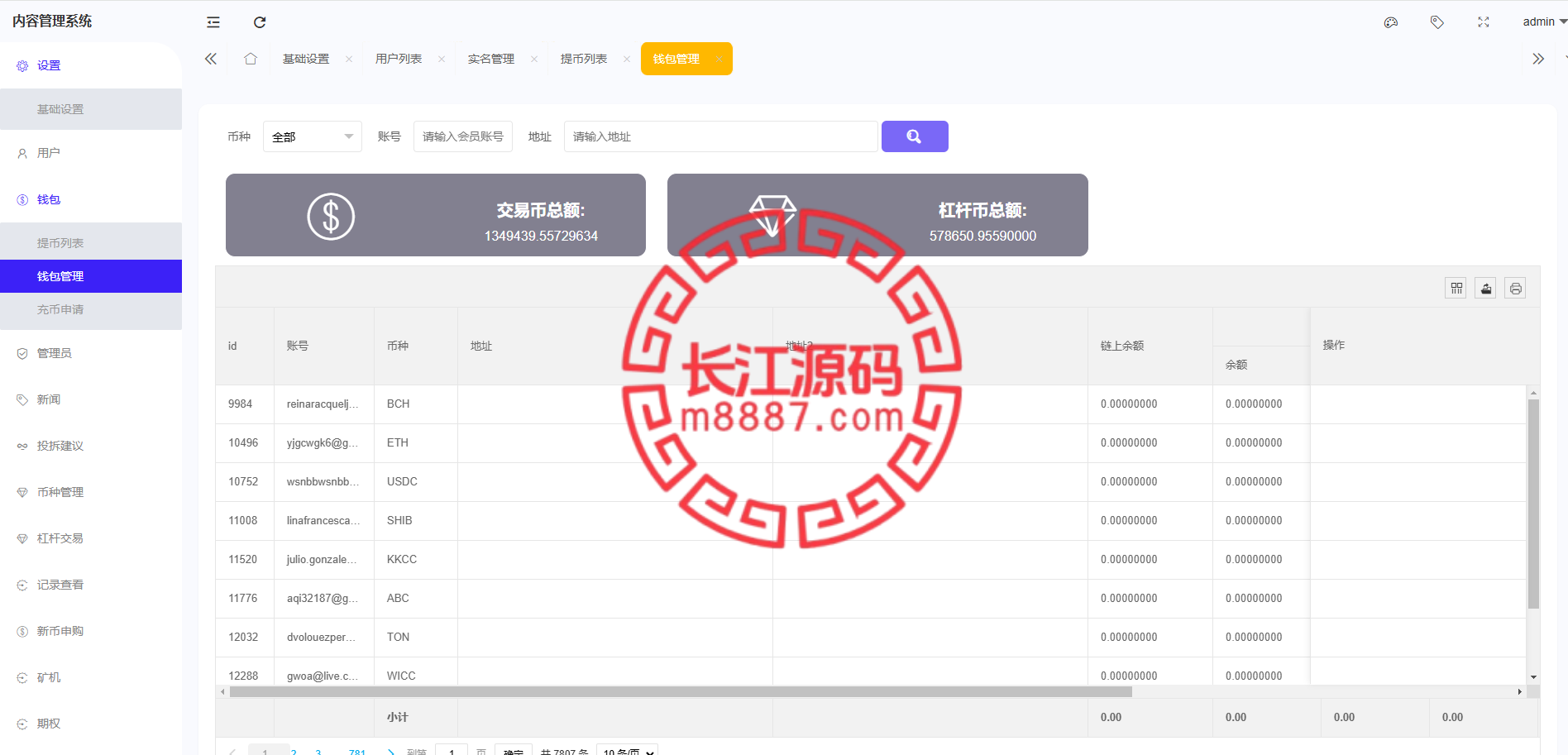This screenshot has width=1568, height=755.
Task: Expand the 管理员 sidebar menu
Action: click(91, 353)
